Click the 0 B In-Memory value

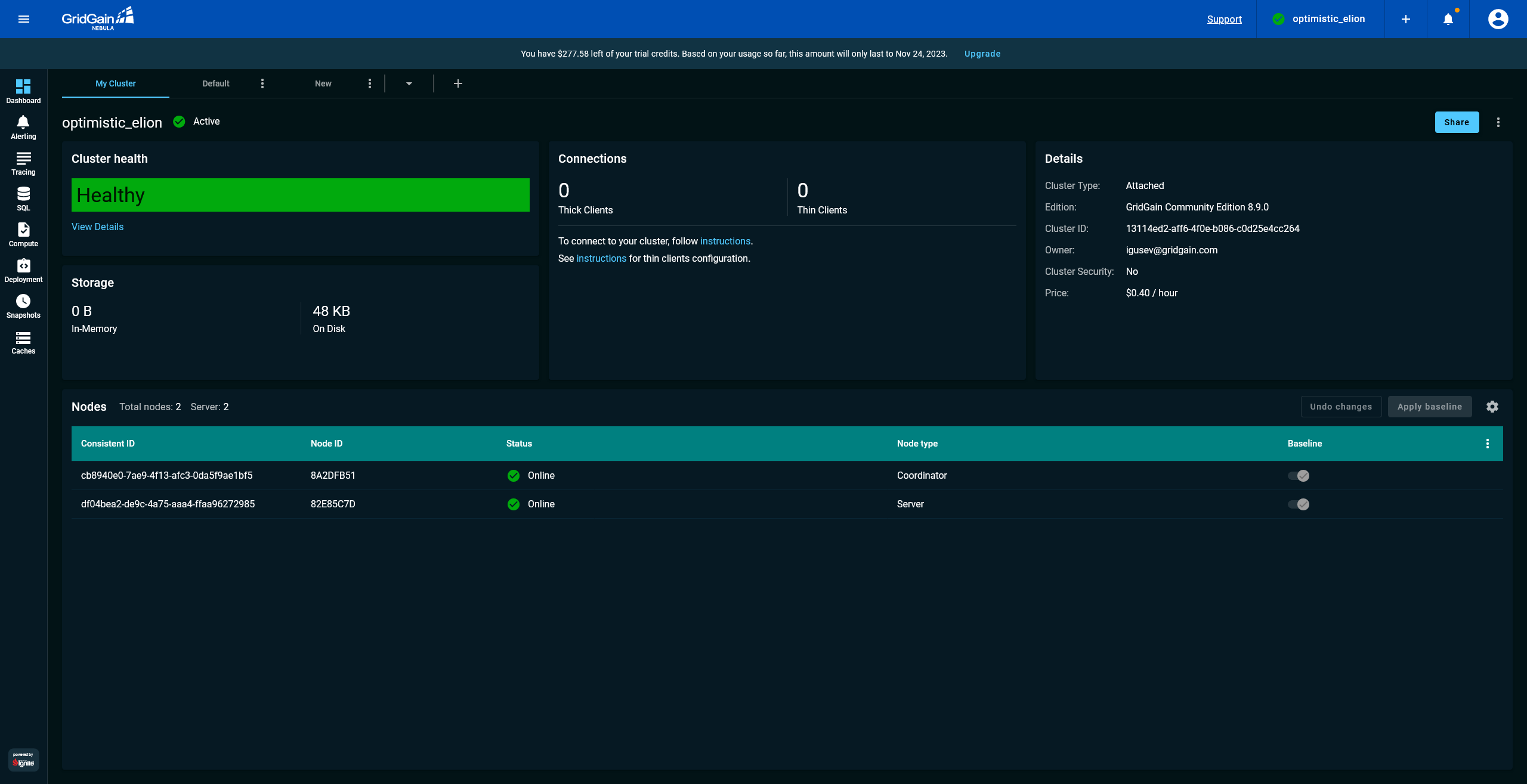82,311
